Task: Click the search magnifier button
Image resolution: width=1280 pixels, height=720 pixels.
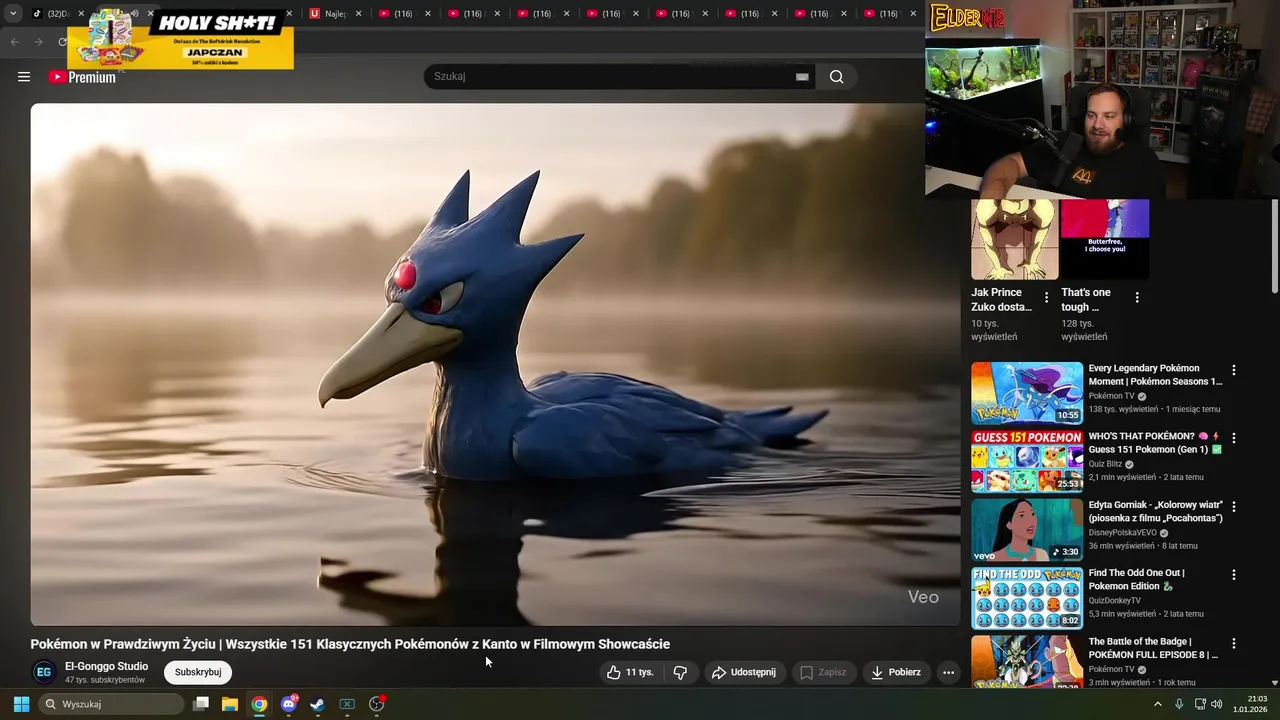Action: 837,77
